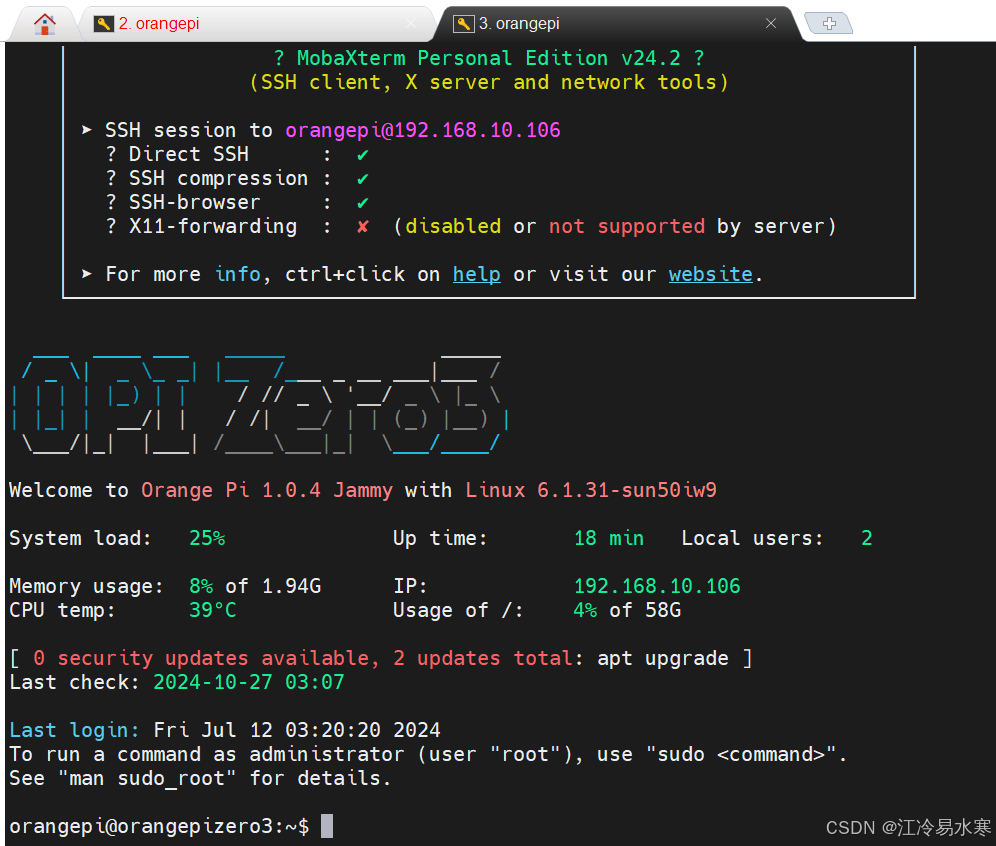Click the SSH-browser green checkmark
996x846 pixels.
(363, 203)
